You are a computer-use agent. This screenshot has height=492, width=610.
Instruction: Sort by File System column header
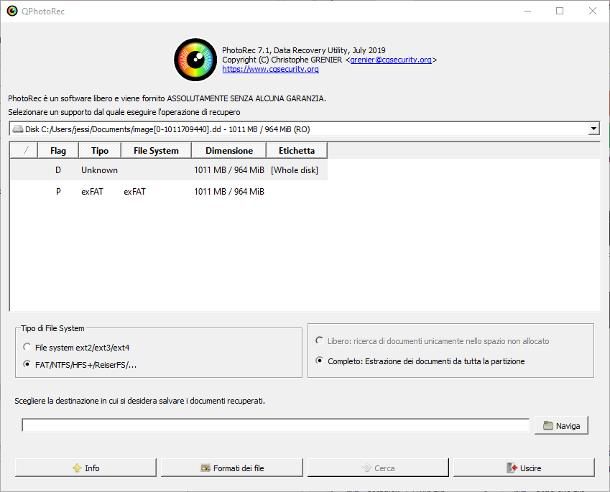point(156,151)
